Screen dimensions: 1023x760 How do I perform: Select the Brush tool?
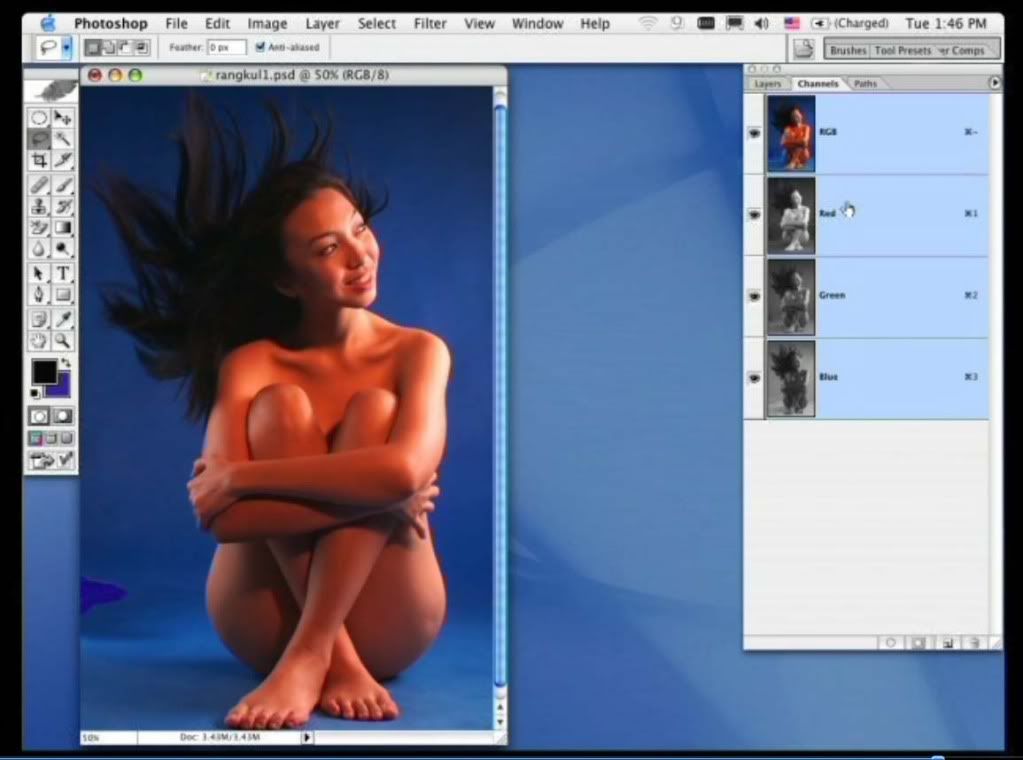tap(63, 185)
